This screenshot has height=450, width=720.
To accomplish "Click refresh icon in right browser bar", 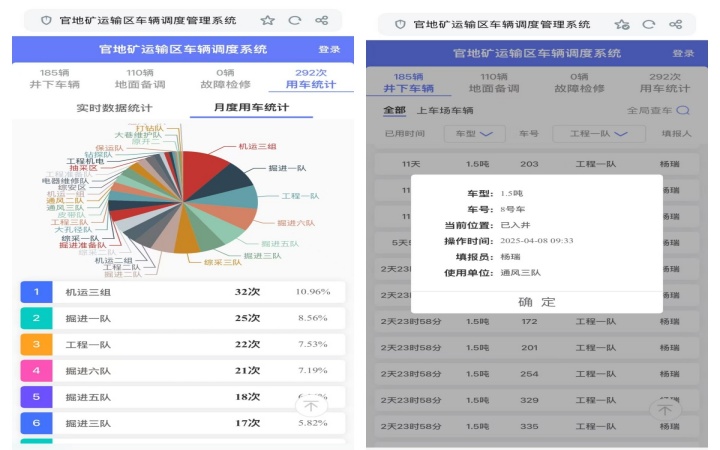I will coord(649,24).
